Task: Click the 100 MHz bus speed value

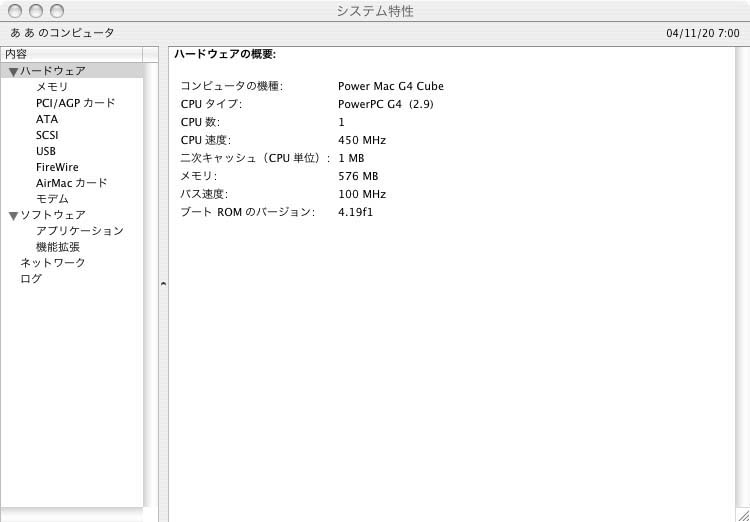Action: (x=362, y=194)
